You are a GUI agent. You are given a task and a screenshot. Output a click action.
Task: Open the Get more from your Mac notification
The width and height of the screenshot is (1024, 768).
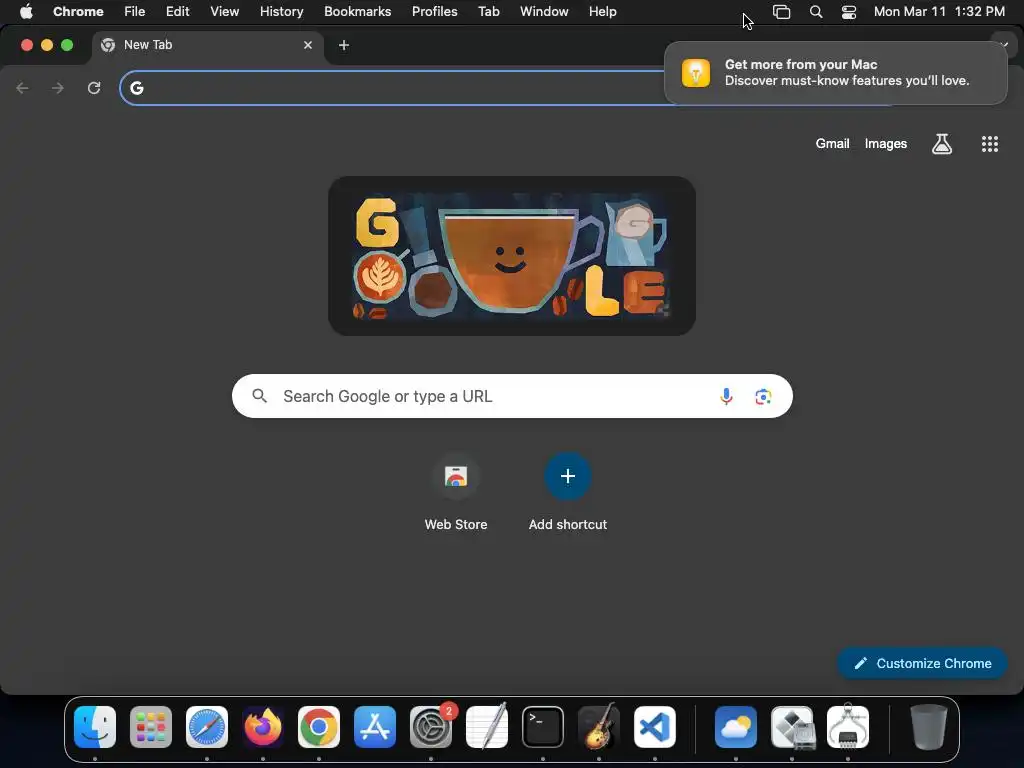click(x=836, y=72)
